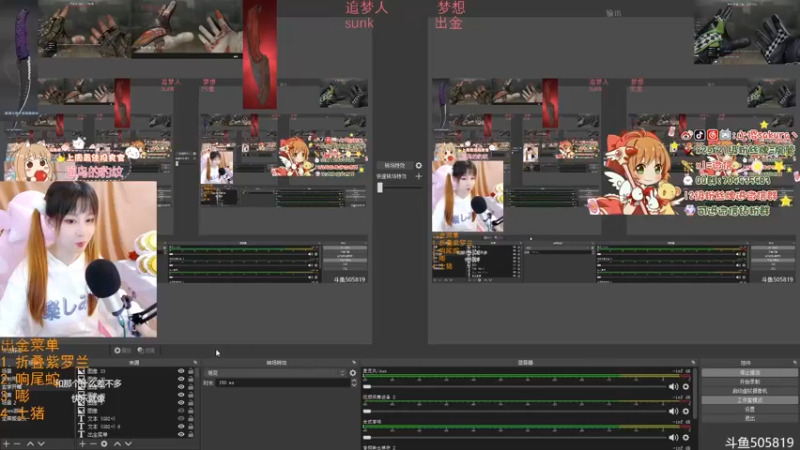Remove the selected source with the minus icon in the Sources panel
The image size is (800, 450).
93,444
